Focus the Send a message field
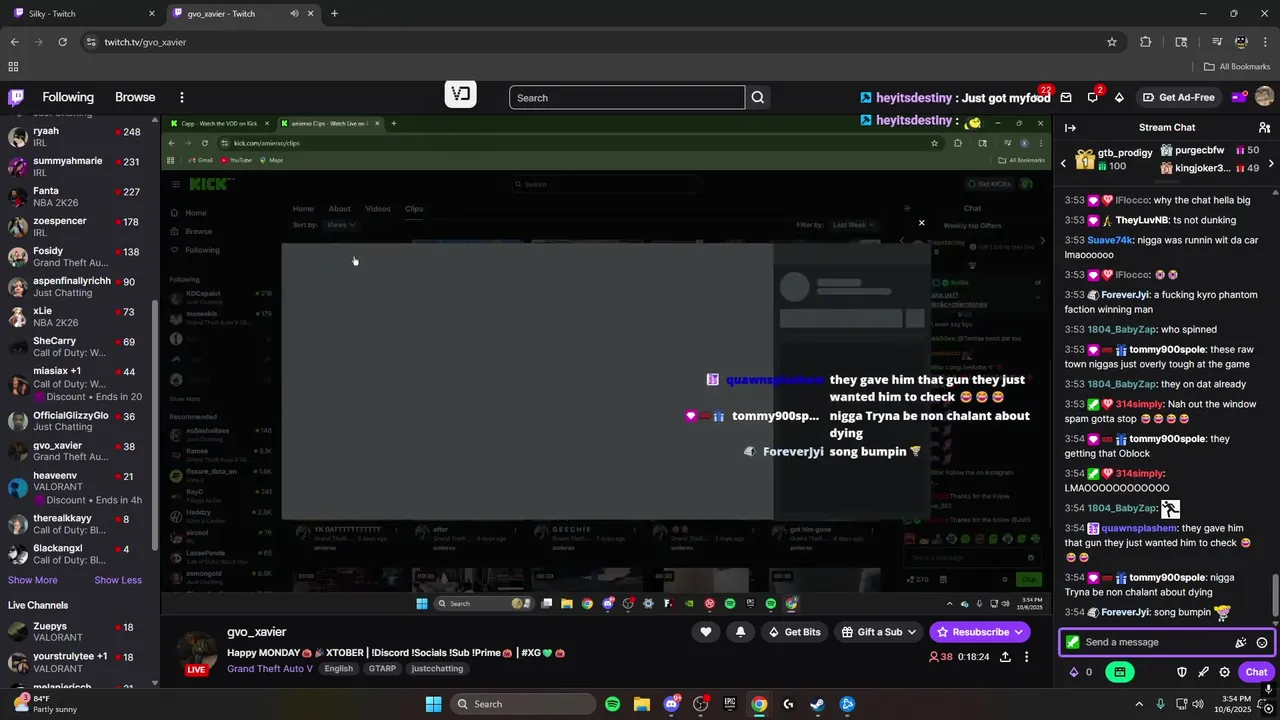The height and width of the screenshot is (720, 1280). pyautogui.click(x=1166, y=642)
